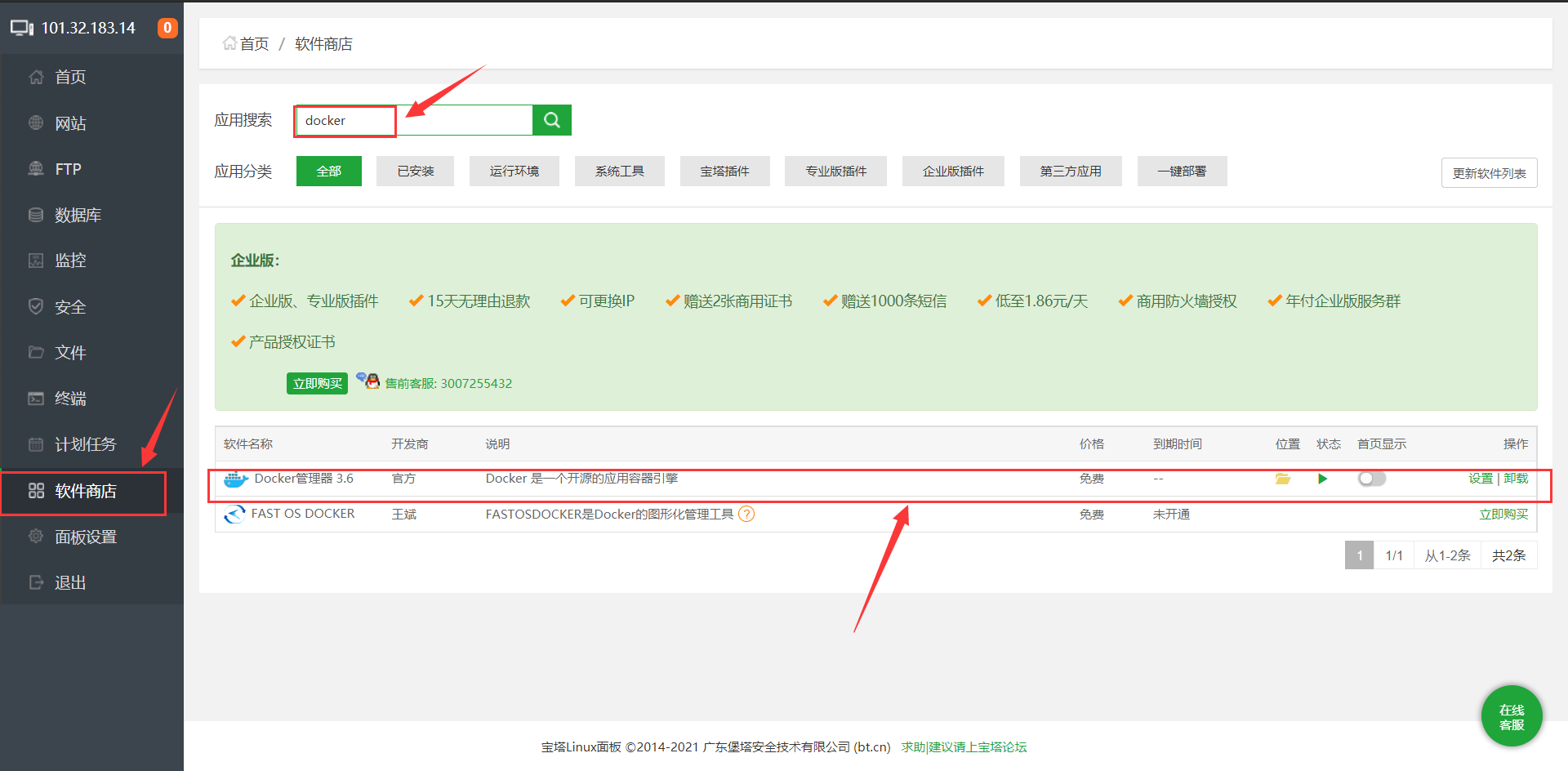
Task: Select the 第三方应用 category filter
Action: tap(1071, 171)
